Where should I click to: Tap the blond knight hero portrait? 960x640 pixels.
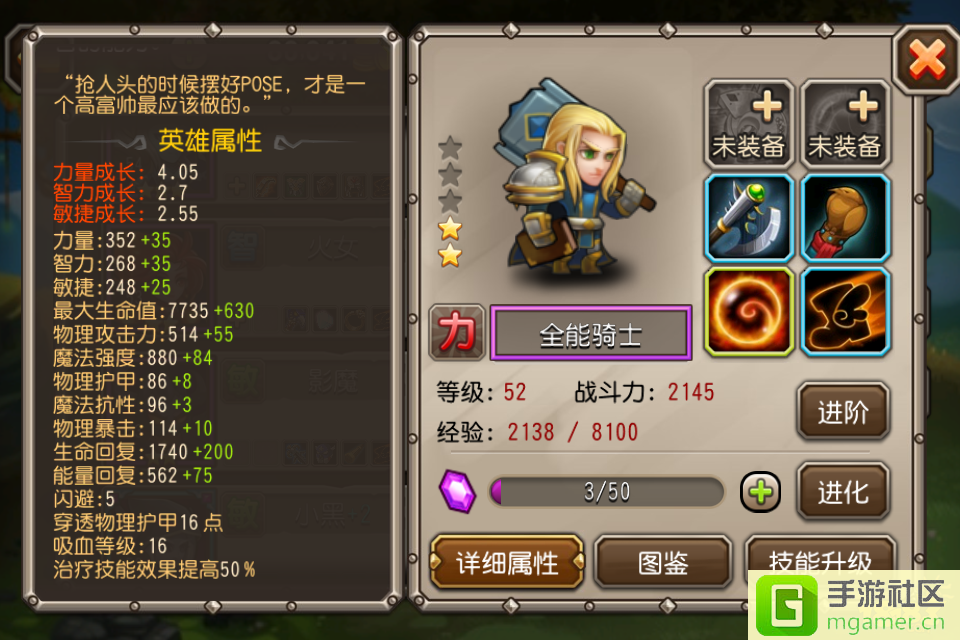572,178
